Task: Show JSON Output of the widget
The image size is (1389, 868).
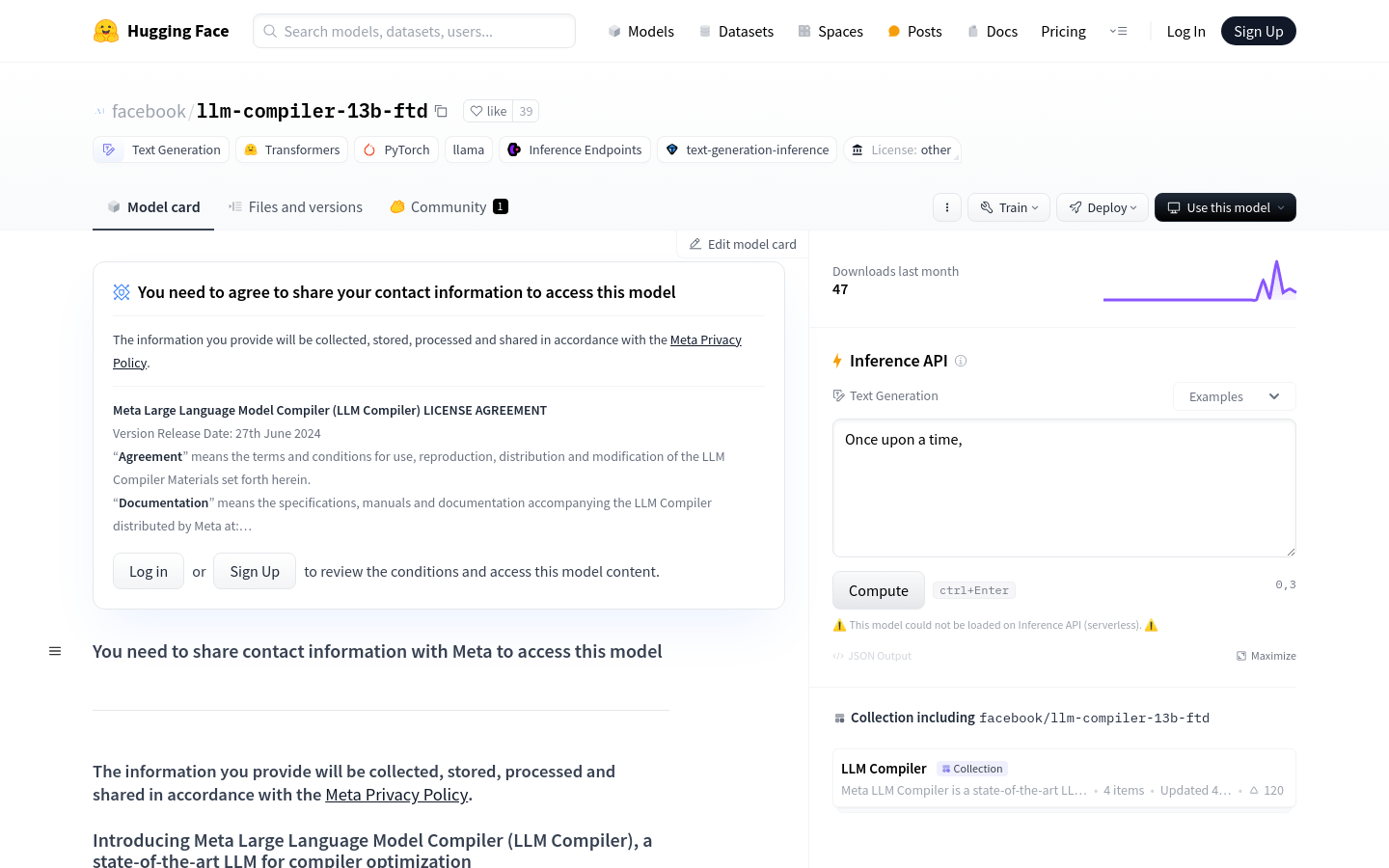Action: point(872,656)
